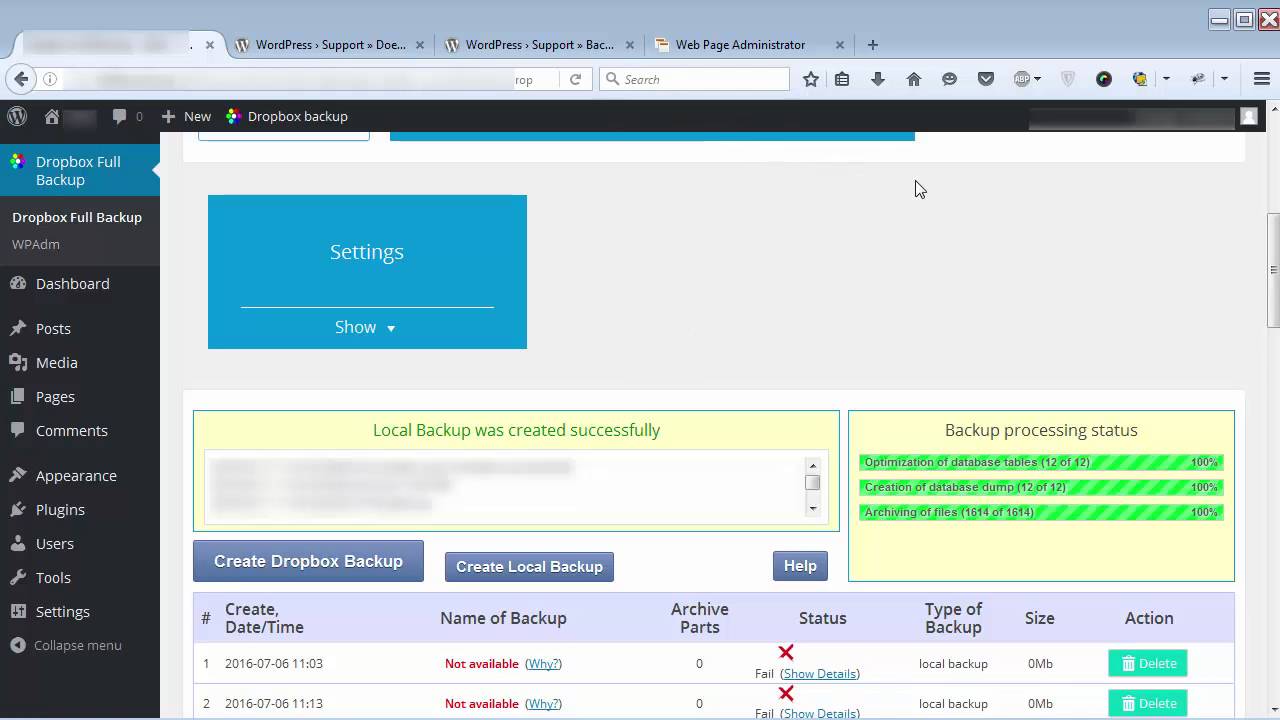Click the Create Dropbox Backup button

coord(308,561)
